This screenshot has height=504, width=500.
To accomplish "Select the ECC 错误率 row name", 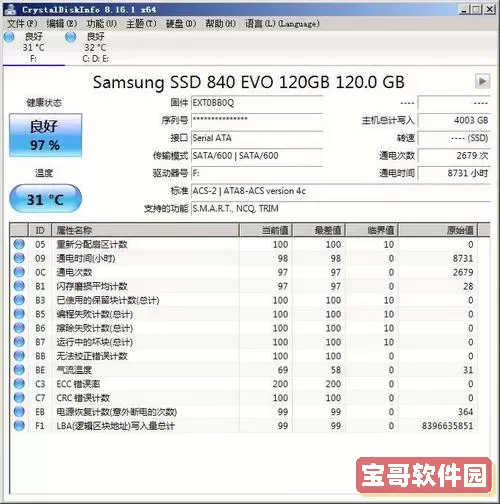I will point(78,384).
